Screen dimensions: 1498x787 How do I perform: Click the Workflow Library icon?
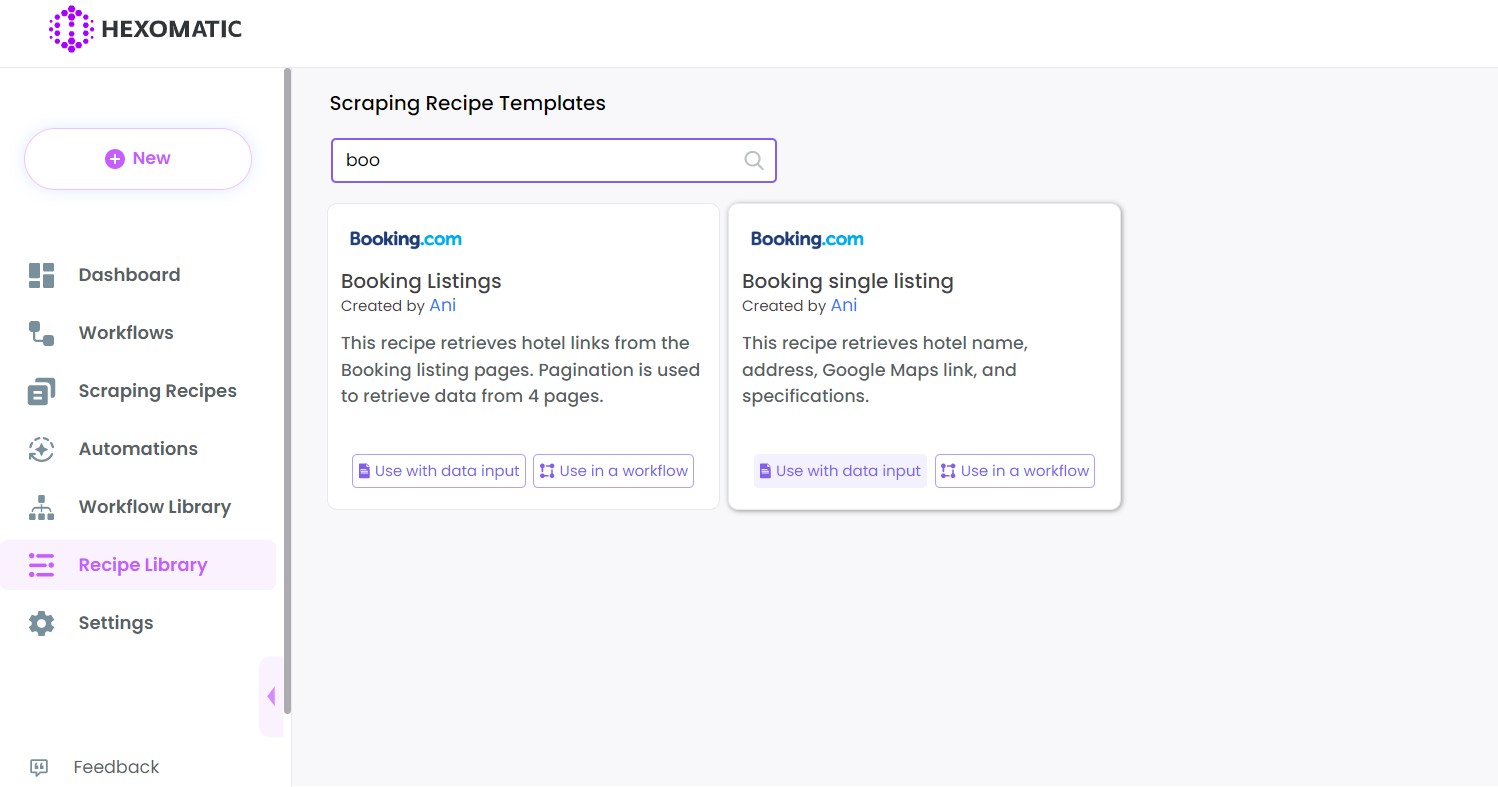click(x=41, y=506)
